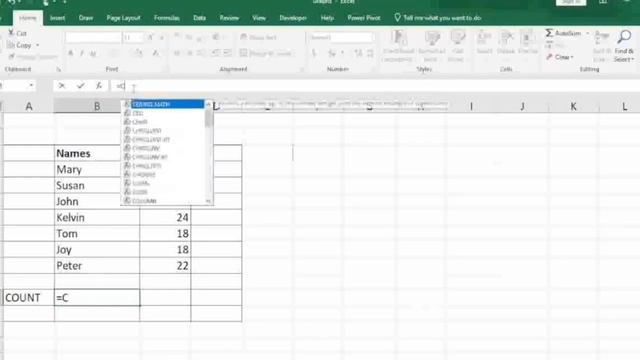Viewport: 640px width, 360px height.
Task: Click the Fill Color bucket icon
Action: tap(138, 53)
